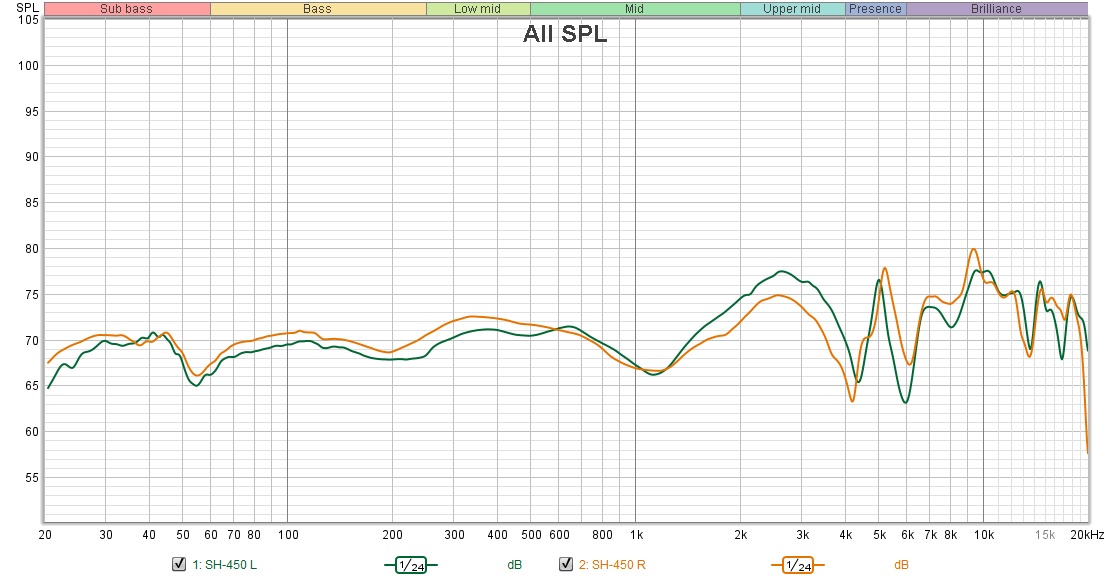Click the Brilliance frequency band label
The image size is (1110, 579).
(997, 9)
